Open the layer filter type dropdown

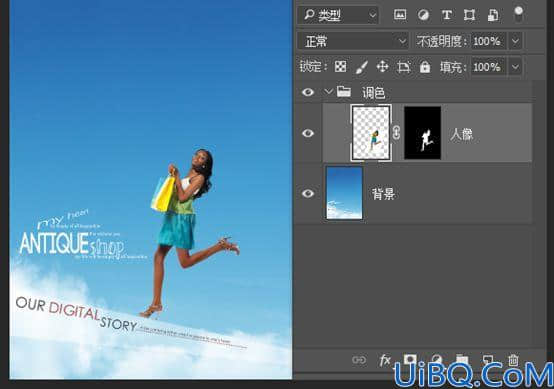pyautogui.click(x=338, y=15)
